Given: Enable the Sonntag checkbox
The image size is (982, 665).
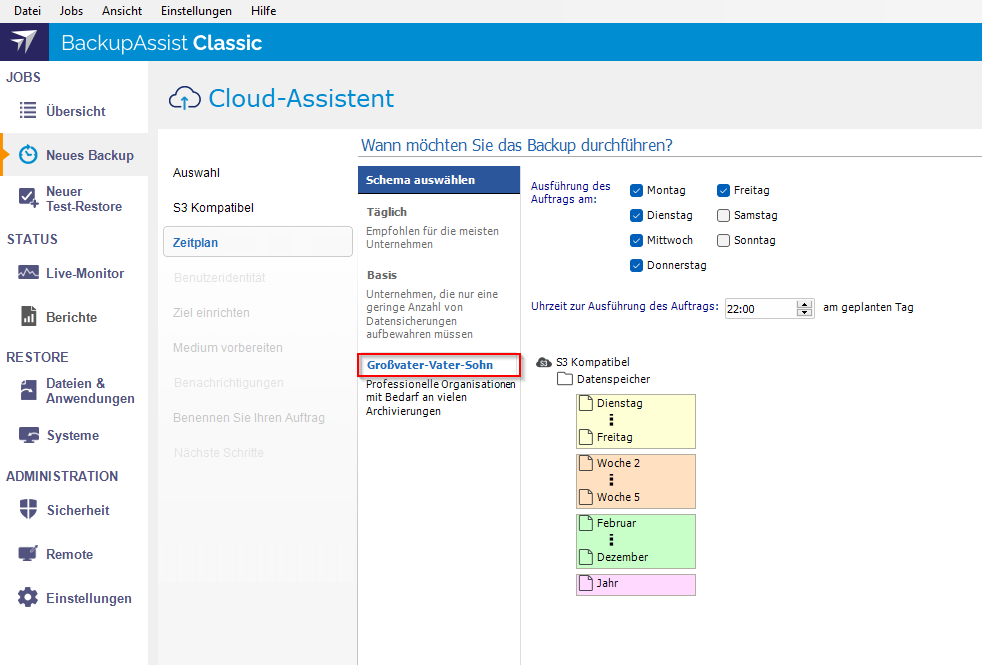Looking at the screenshot, I should tap(723, 240).
